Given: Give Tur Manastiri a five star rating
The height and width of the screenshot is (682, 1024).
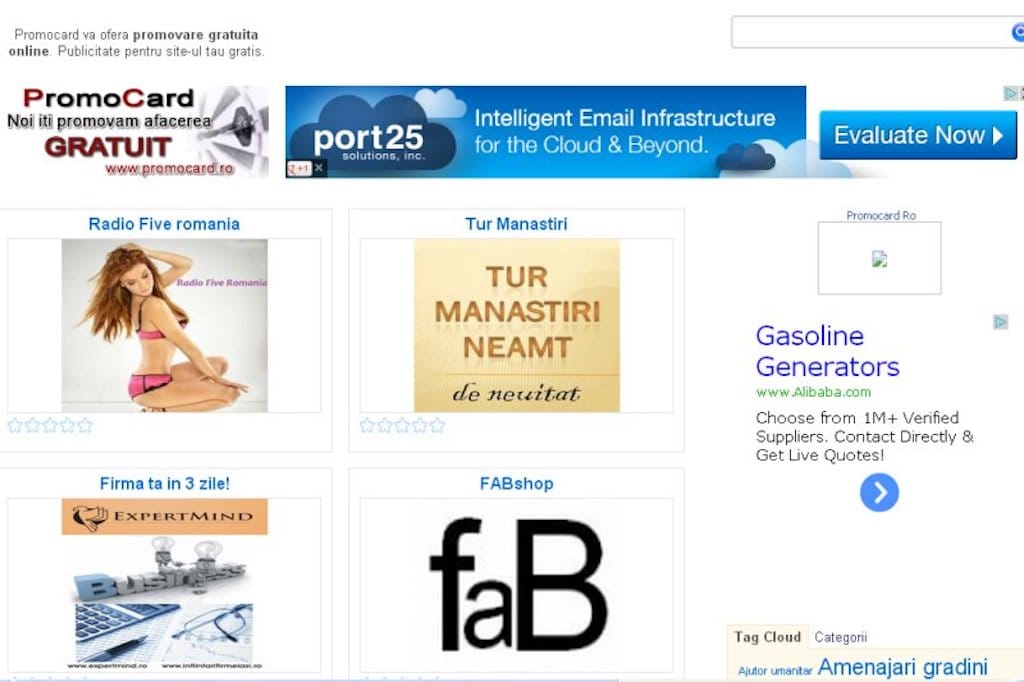Looking at the screenshot, I should [437, 426].
